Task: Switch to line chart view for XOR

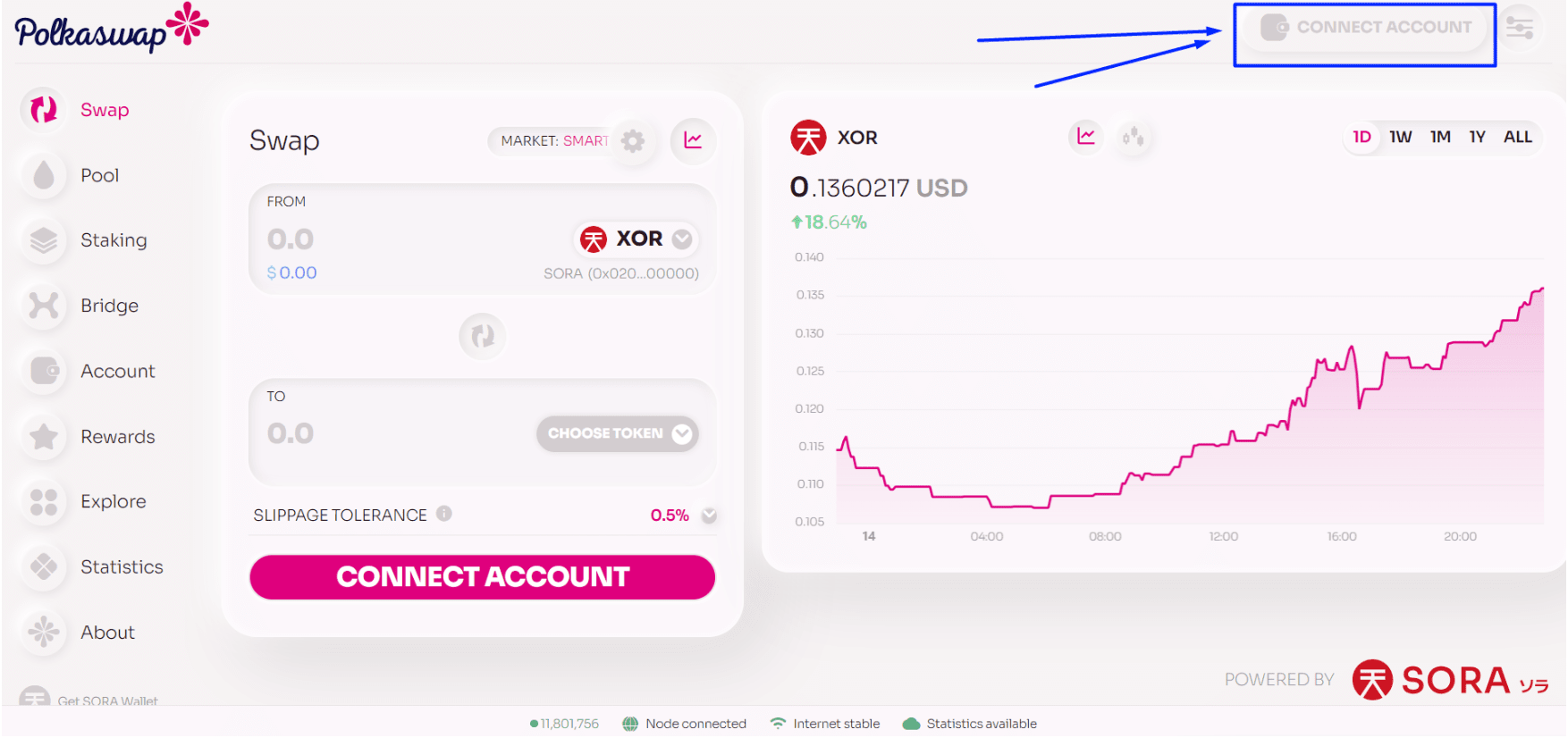Action: (x=1085, y=137)
